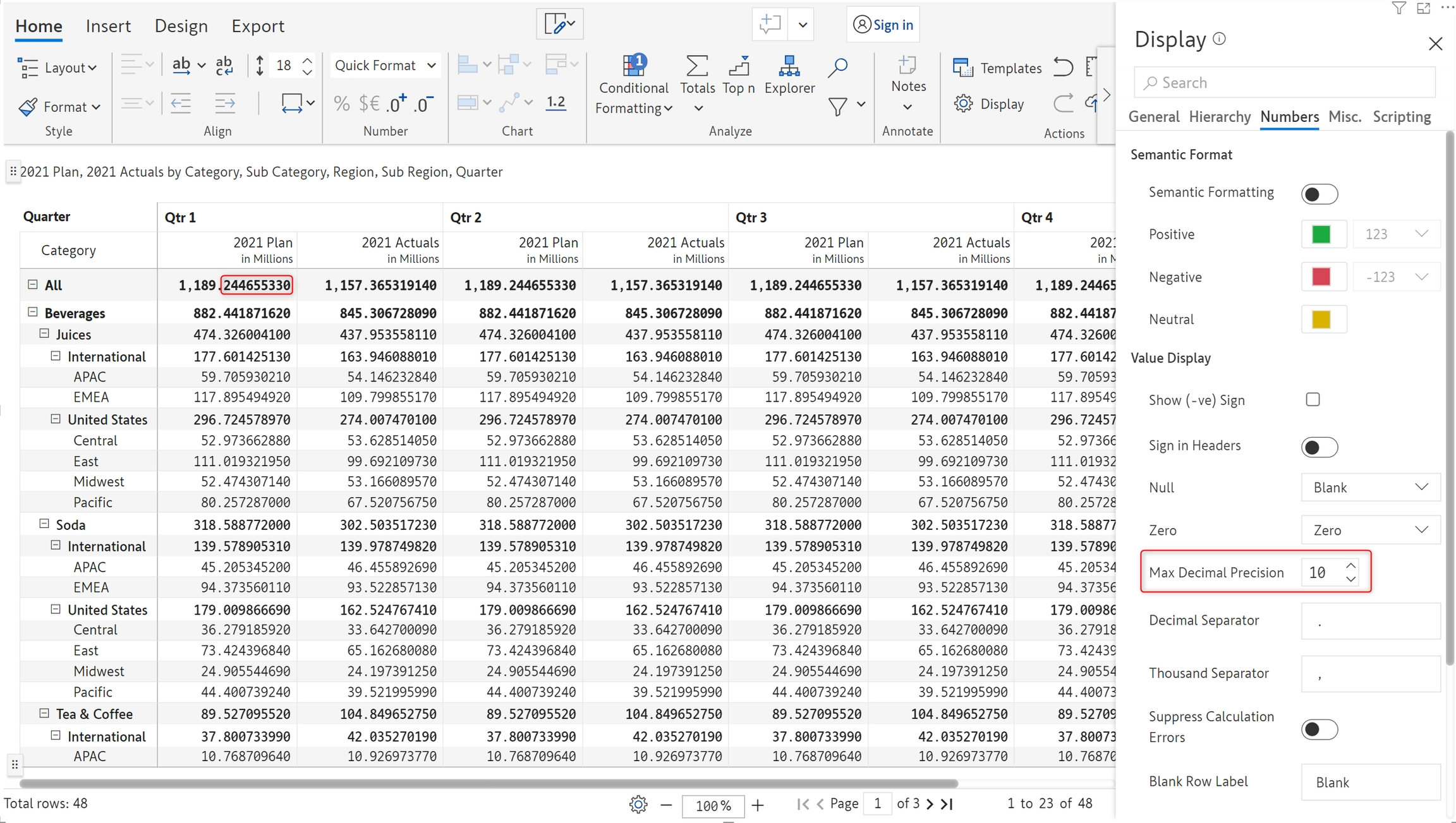Image resolution: width=1456 pixels, height=823 pixels.
Task: Switch to the Insert ribbon tab
Action: pyautogui.click(x=108, y=26)
